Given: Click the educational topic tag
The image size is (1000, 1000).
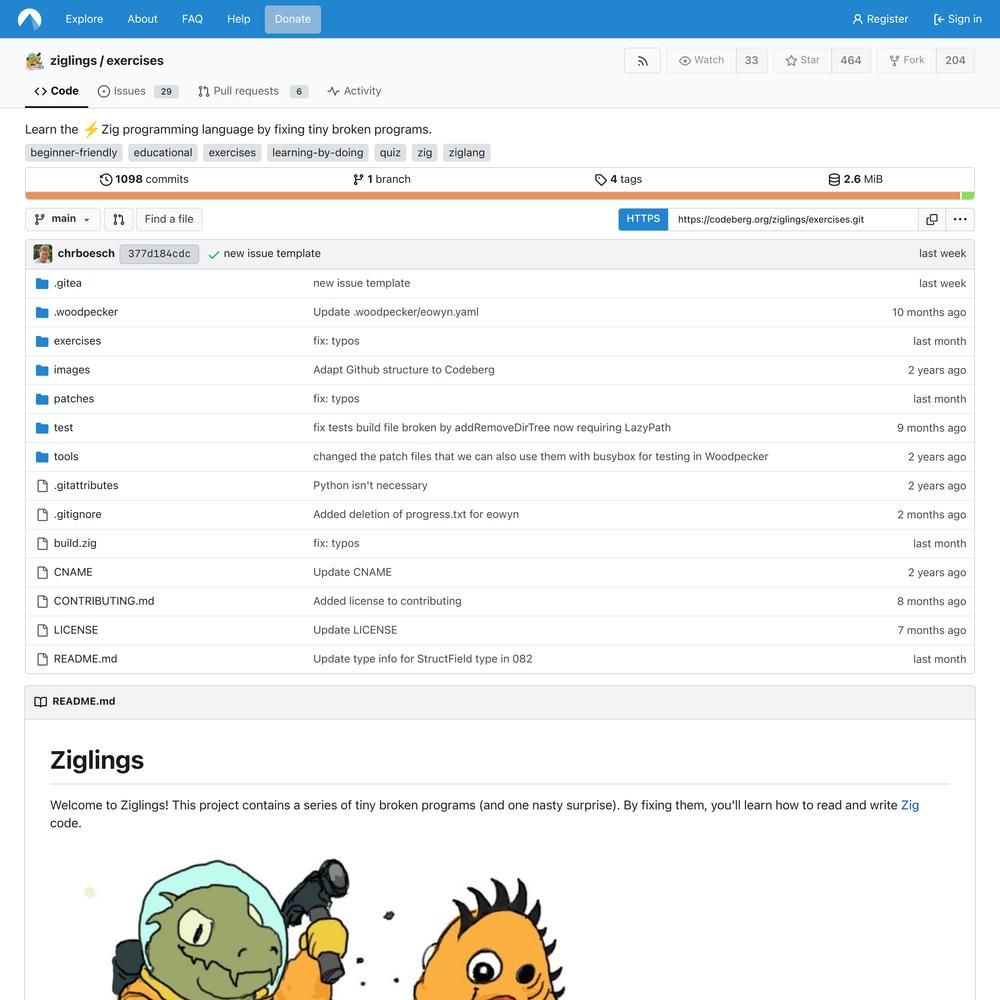Looking at the screenshot, I should pyautogui.click(x=163, y=152).
